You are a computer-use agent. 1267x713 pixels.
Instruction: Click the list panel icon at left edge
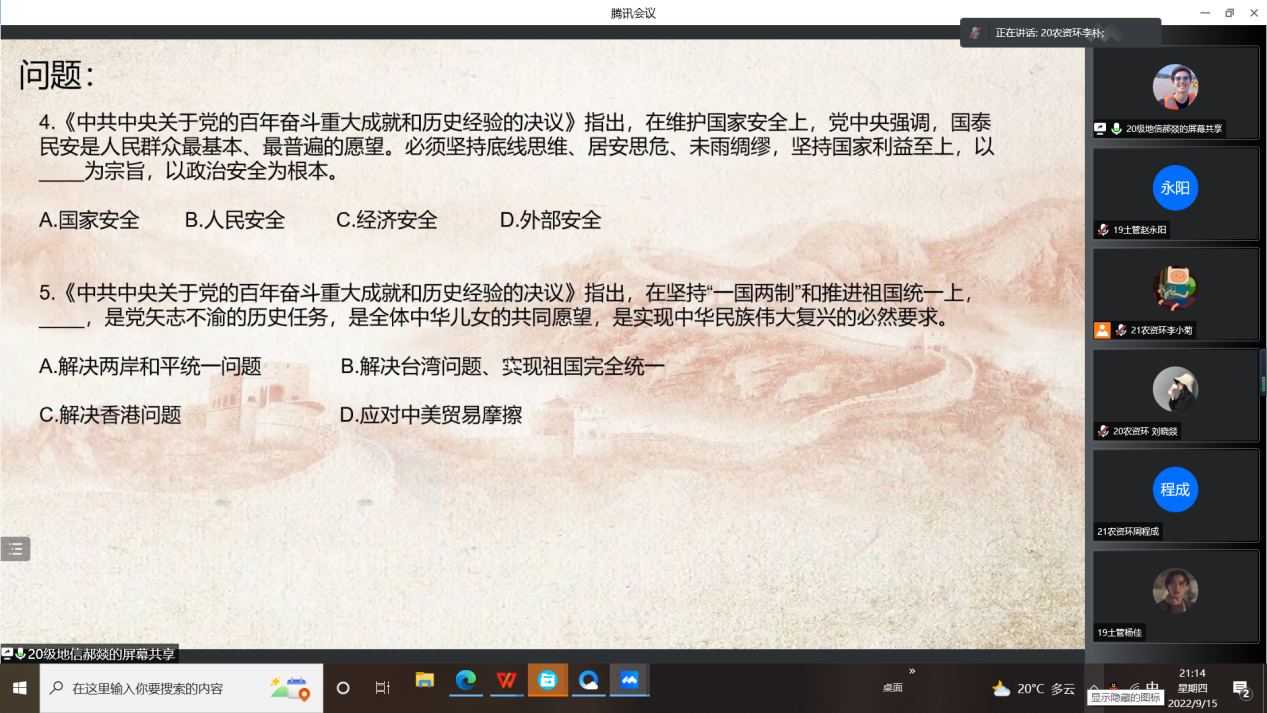click(x=15, y=548)
